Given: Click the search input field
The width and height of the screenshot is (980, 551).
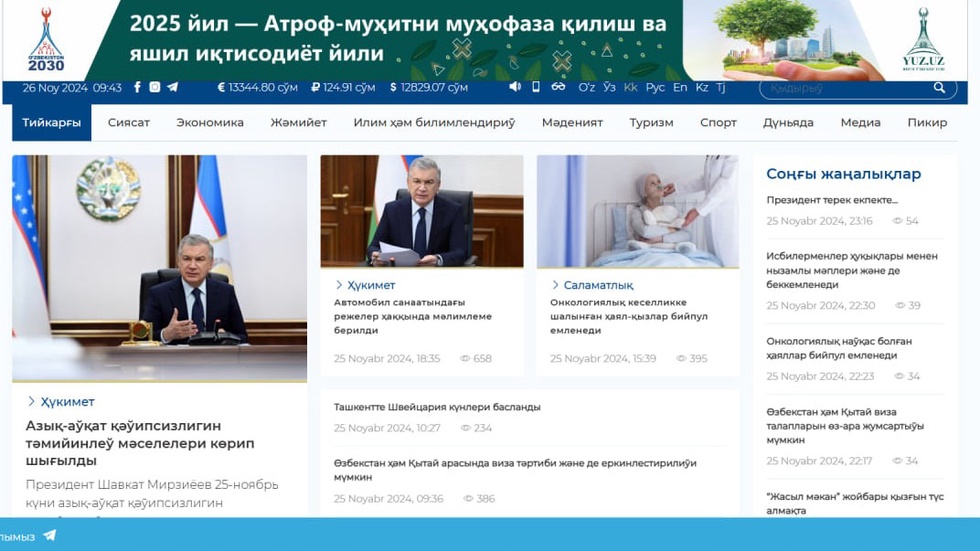Looking at the screenshot, I should 845,88.
